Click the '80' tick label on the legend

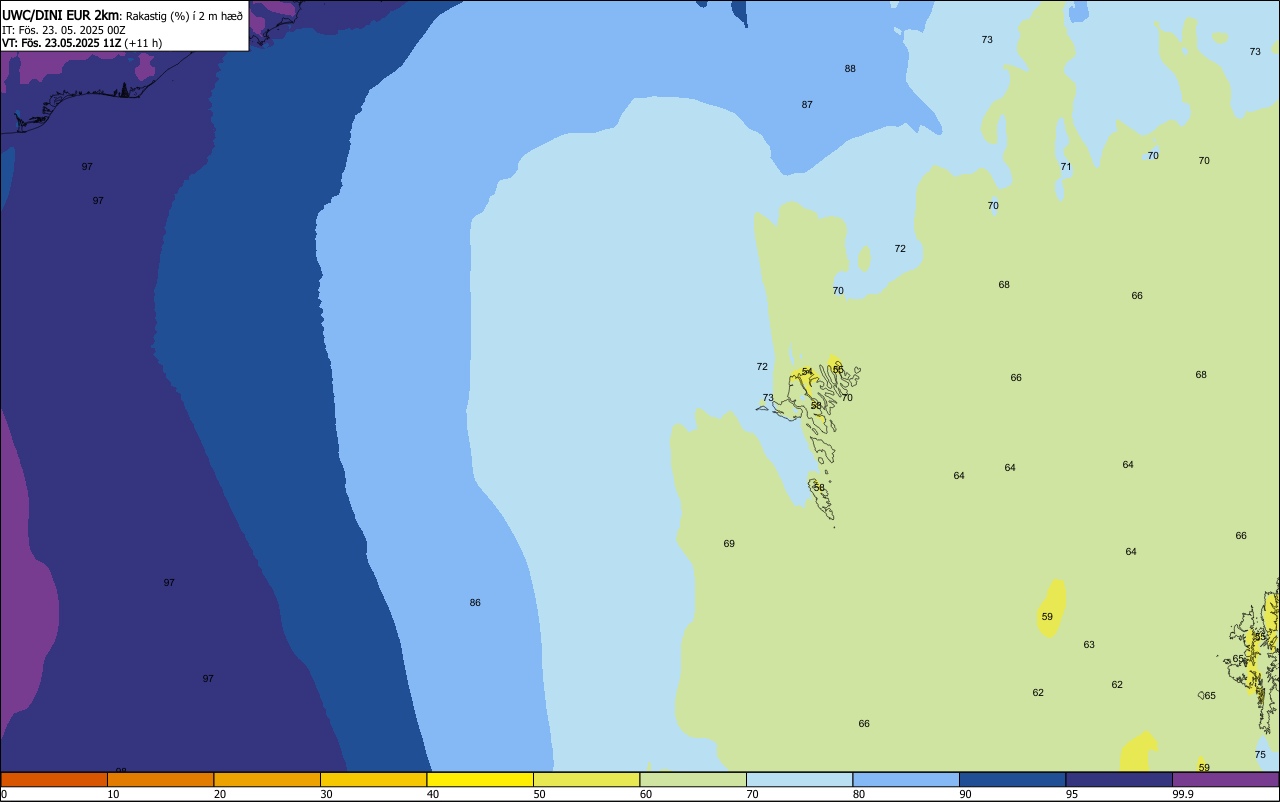859,794
